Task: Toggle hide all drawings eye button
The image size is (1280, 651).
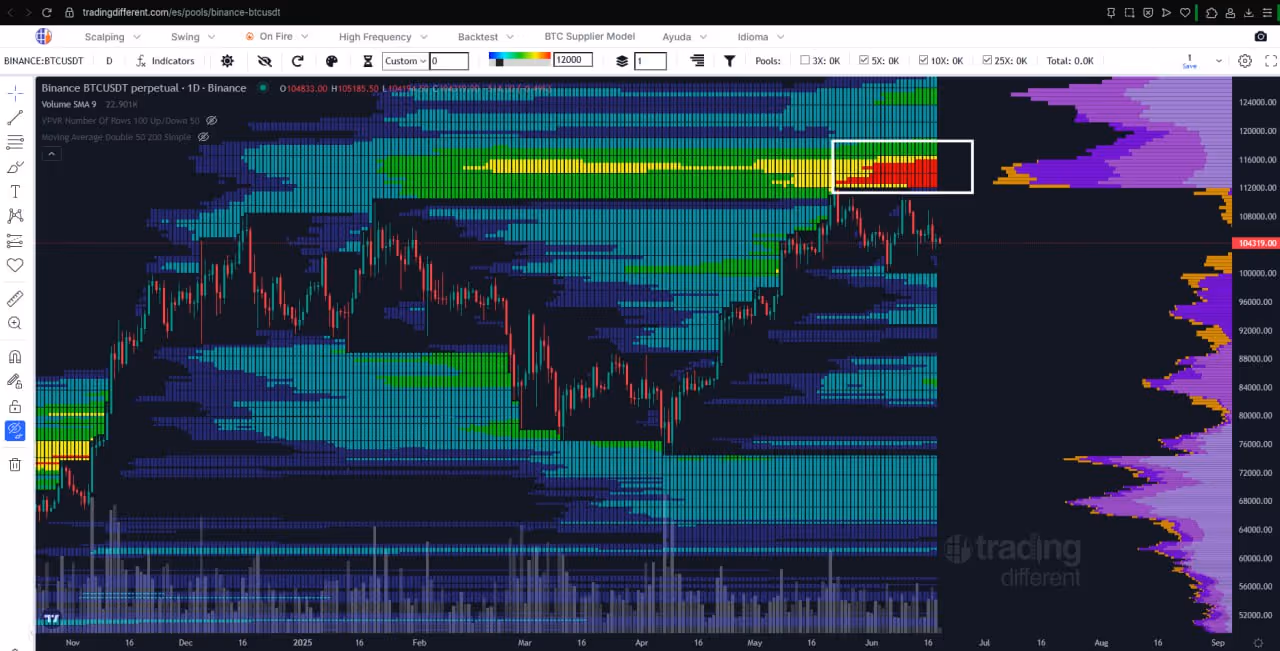Action: (x=15, y=431)
